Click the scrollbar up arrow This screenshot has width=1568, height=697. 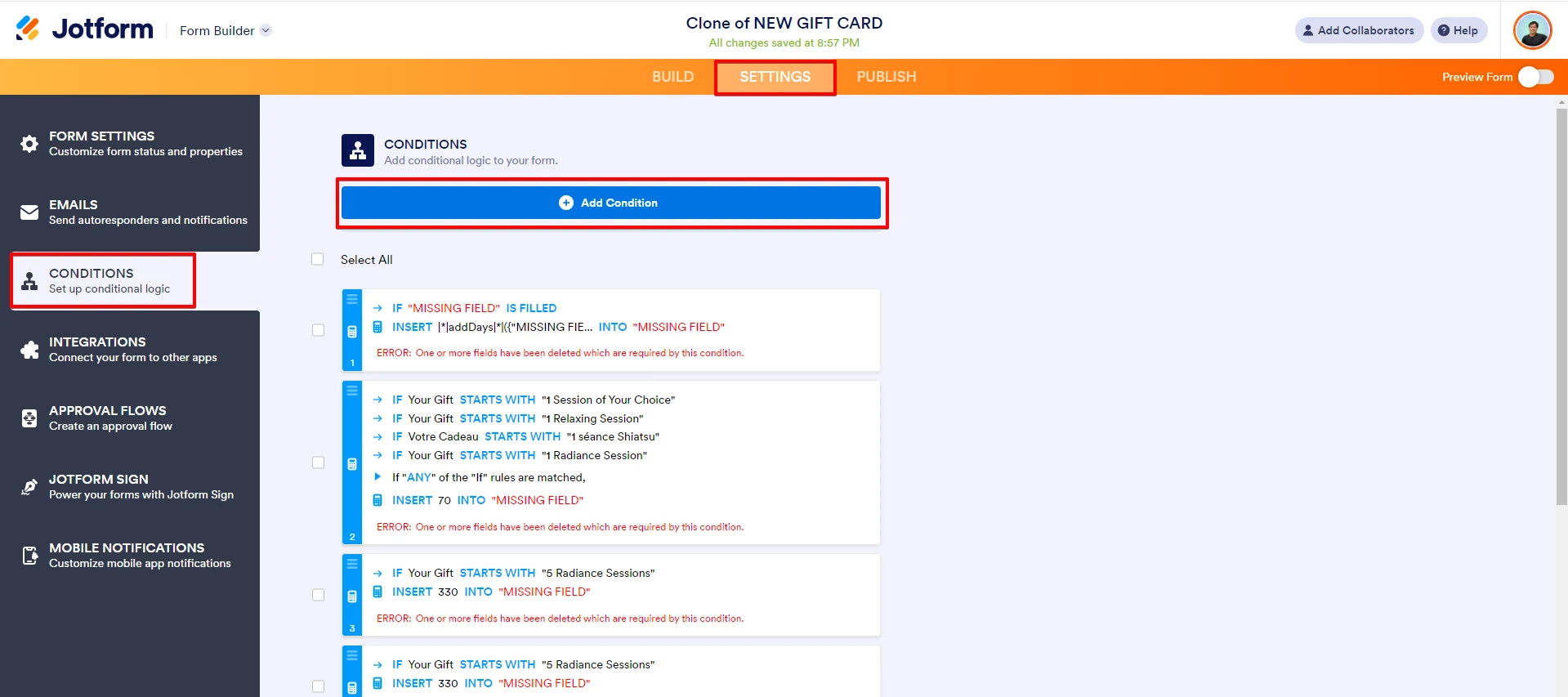click(1561, 103)
